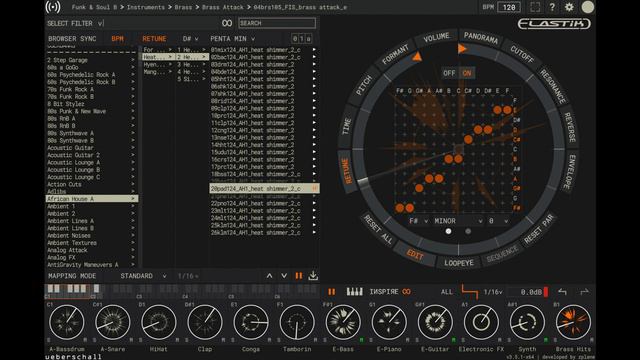Select the HiHat sample pad

pyautogui.click(x=159, y=322)
